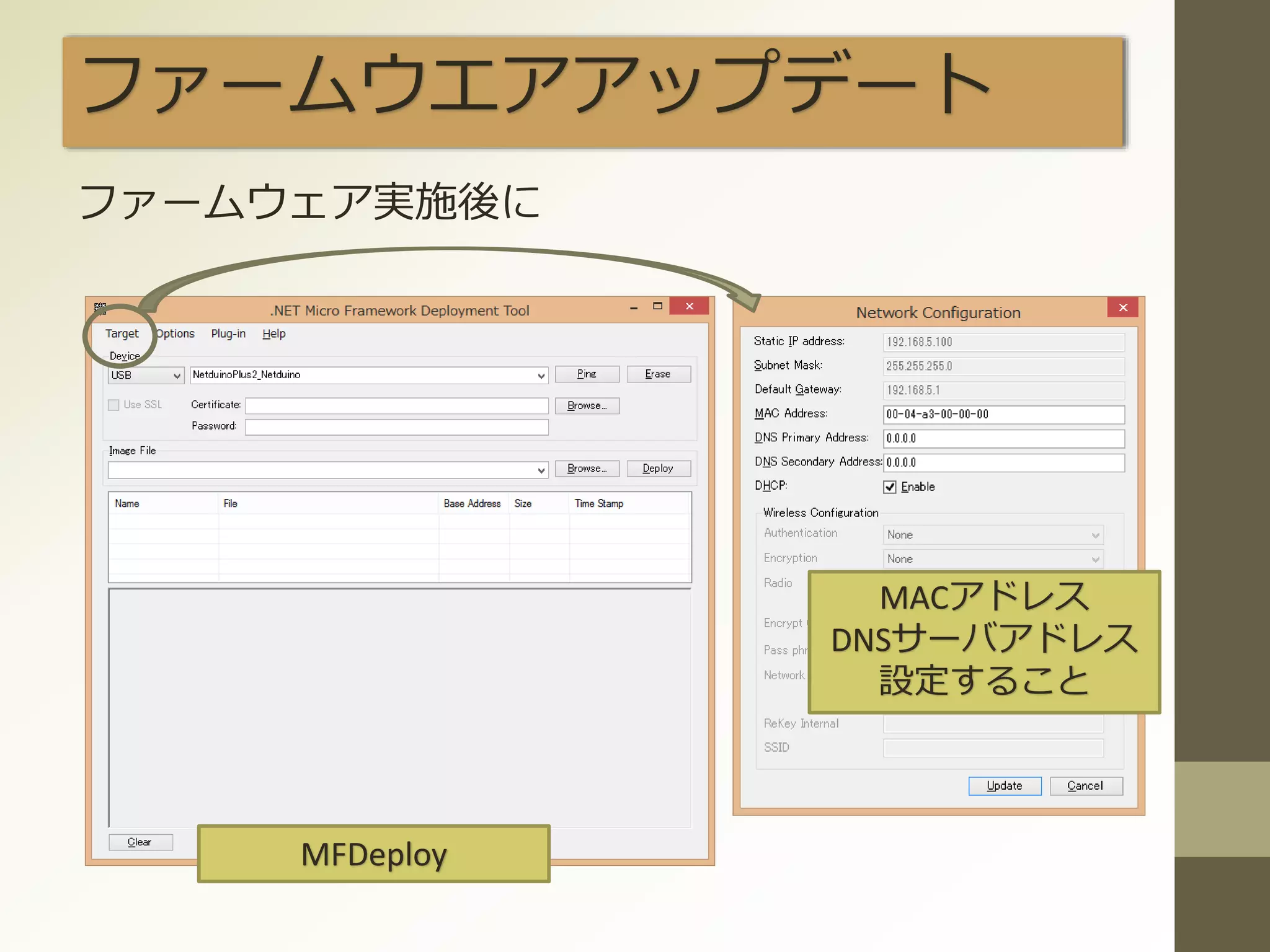Viewport: 1270px width, 952px height.
Task: Click the Certificate input field
Action: (x=396, y=406)
